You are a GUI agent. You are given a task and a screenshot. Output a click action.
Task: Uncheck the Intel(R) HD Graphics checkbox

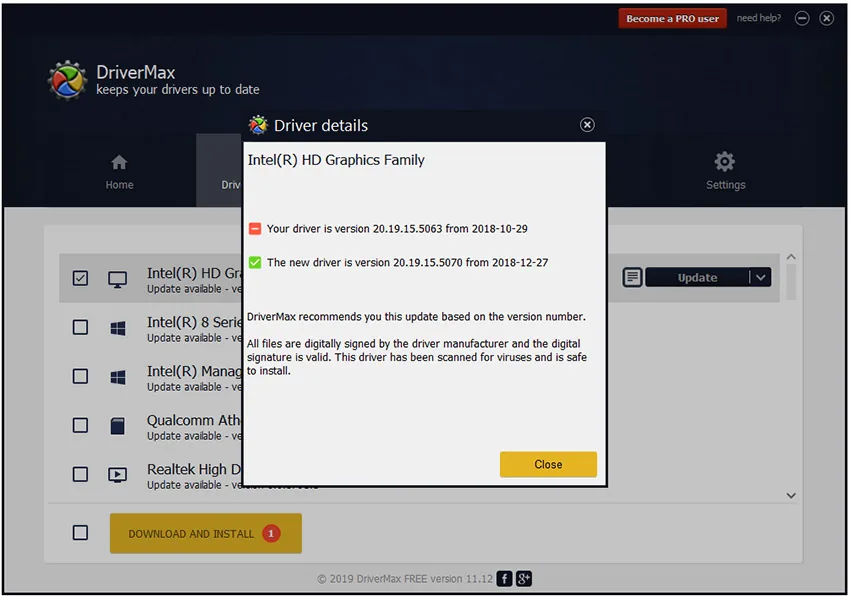coord(80,278)
